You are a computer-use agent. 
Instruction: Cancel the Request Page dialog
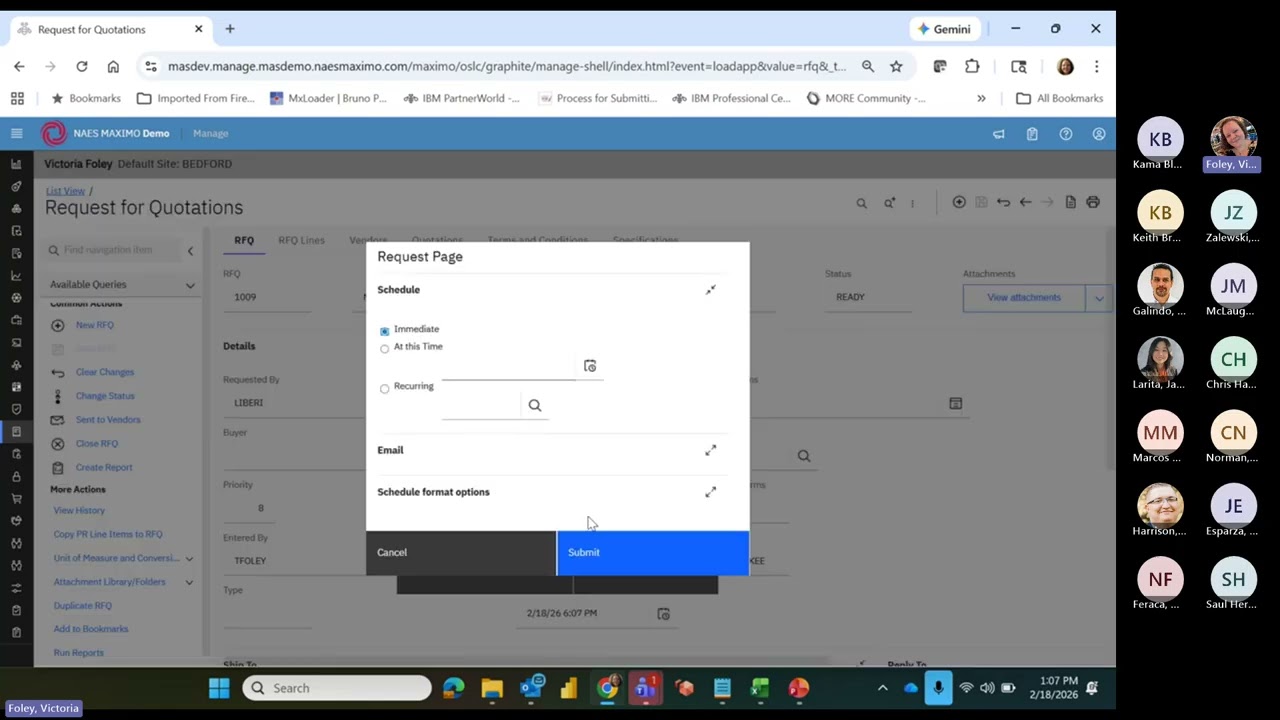pos(461,552)
